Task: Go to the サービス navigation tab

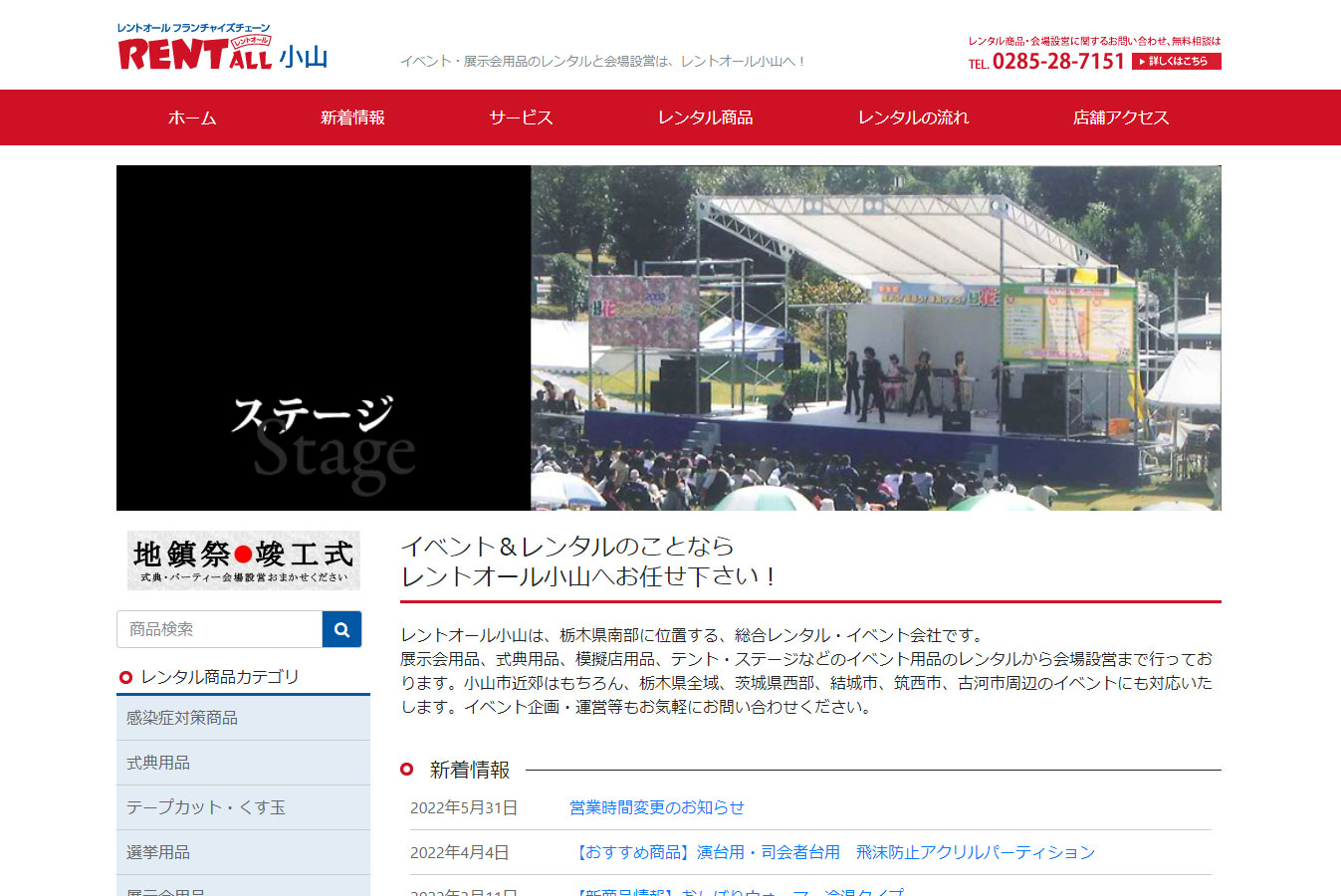Action: (x=521, y=117)
